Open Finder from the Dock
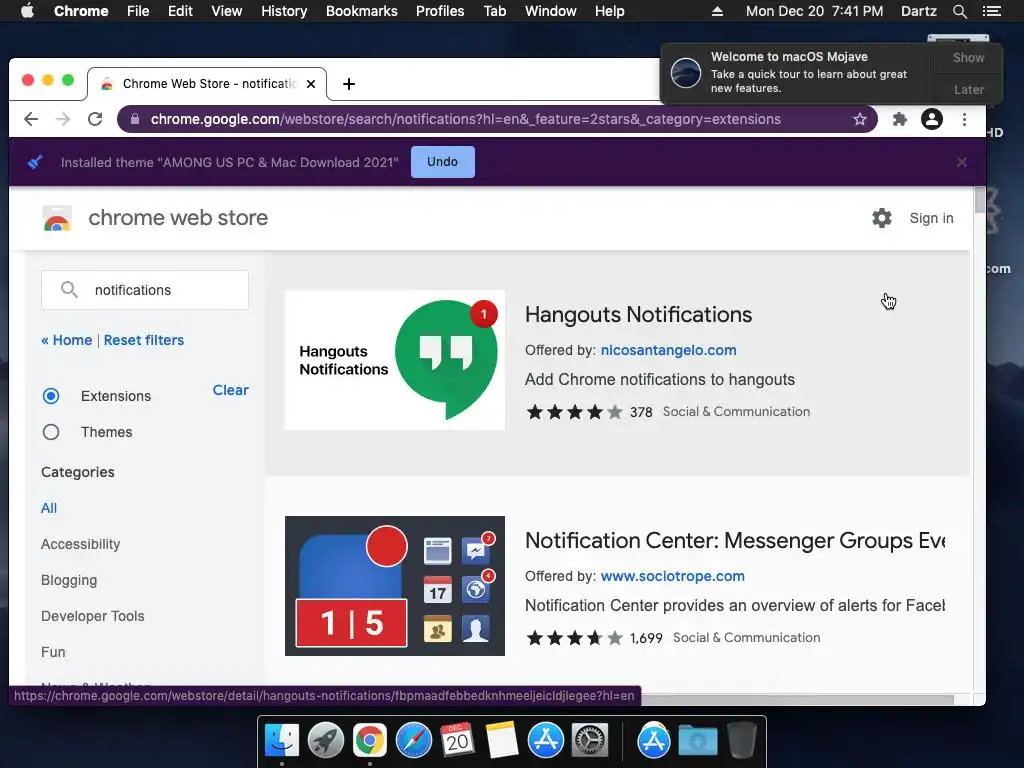 [x=281, y=741]
